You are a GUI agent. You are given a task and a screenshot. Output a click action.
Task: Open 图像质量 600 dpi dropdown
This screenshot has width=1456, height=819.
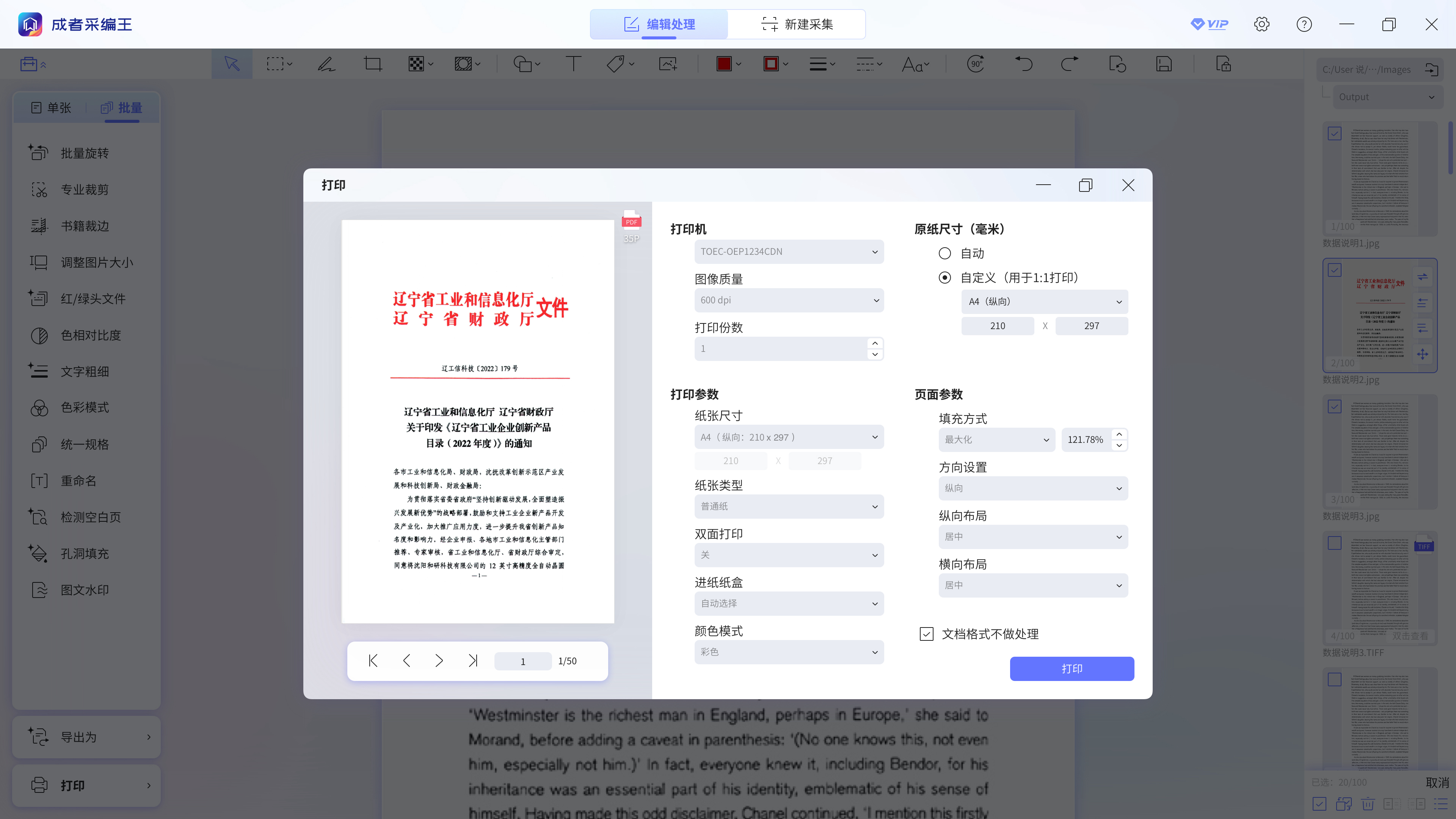click(x=789, y=300)
